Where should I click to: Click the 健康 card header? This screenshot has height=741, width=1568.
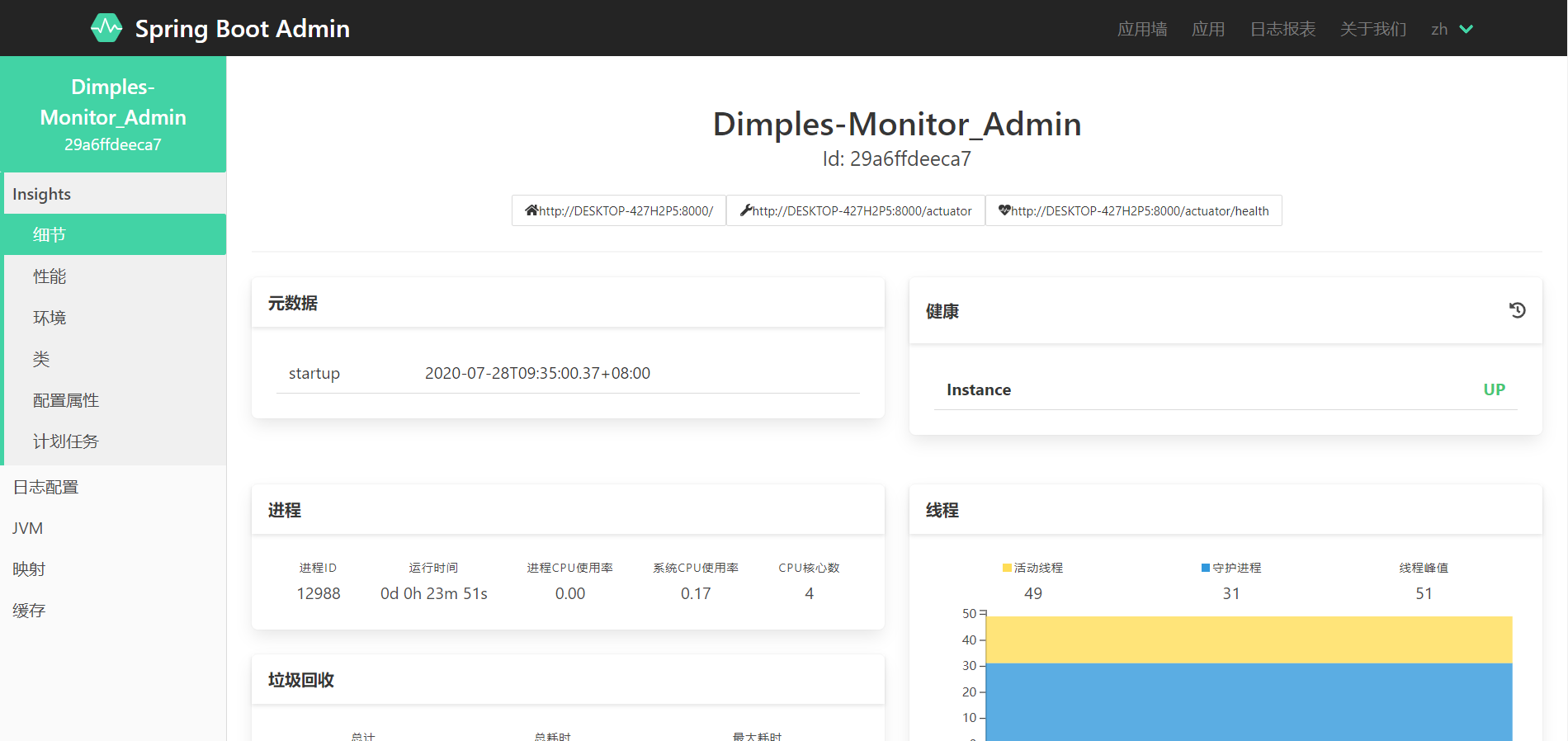pos(1226,311)
